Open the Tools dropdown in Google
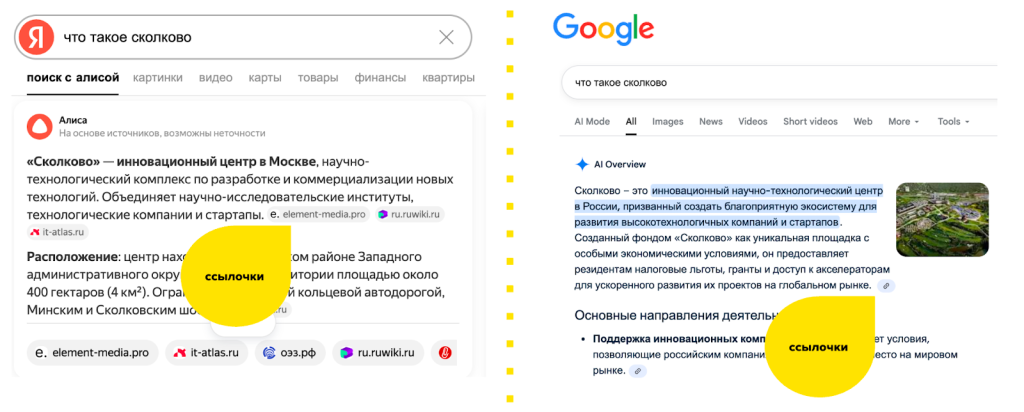This screenshot has height=412, width=1024. pos(953,122)
